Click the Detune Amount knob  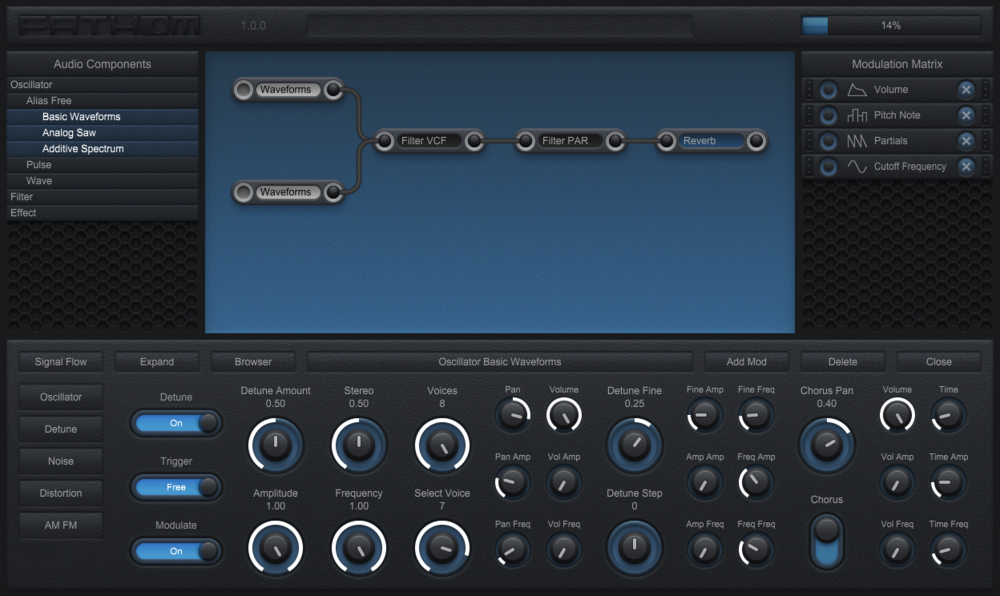[x=276, y=445]
